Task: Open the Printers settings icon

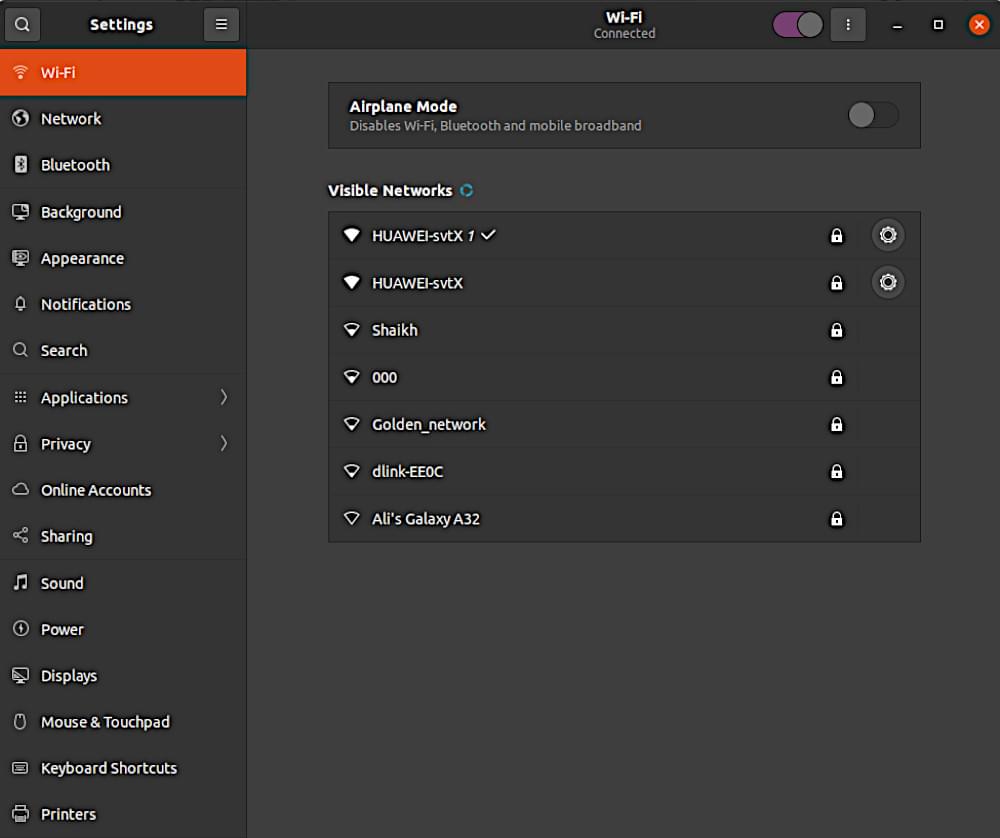Action: click(x=20, y=814)
